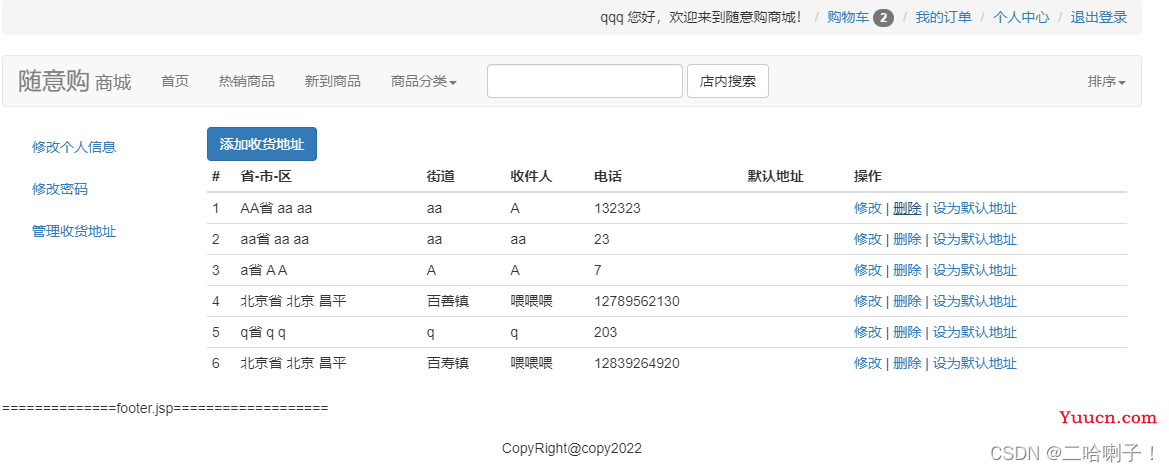Click 修改 for row 2 aa省 address
1169x472 pixels.
pyautogui.click(x=868, y=239)
